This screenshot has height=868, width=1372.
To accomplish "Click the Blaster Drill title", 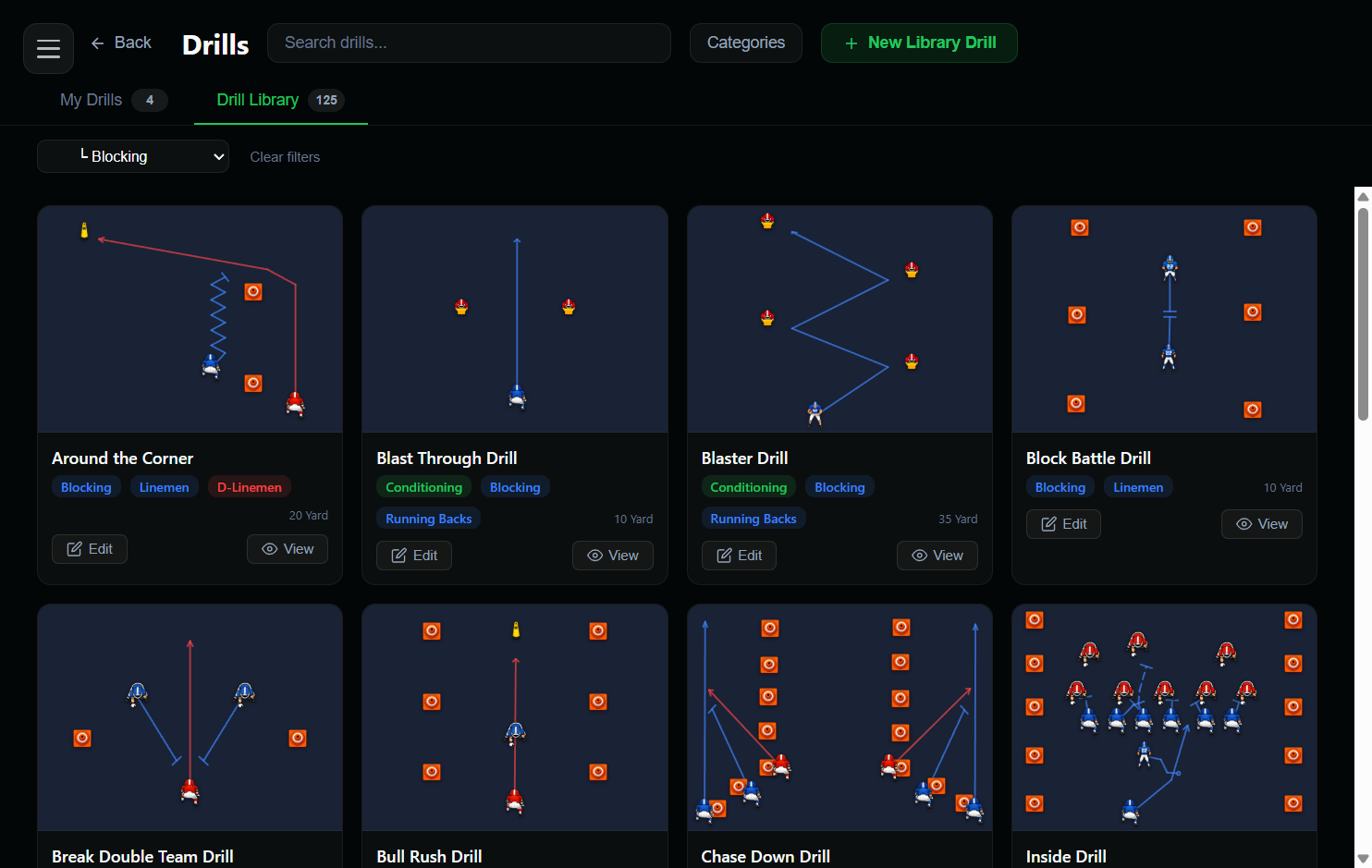I will coord(744,458).
